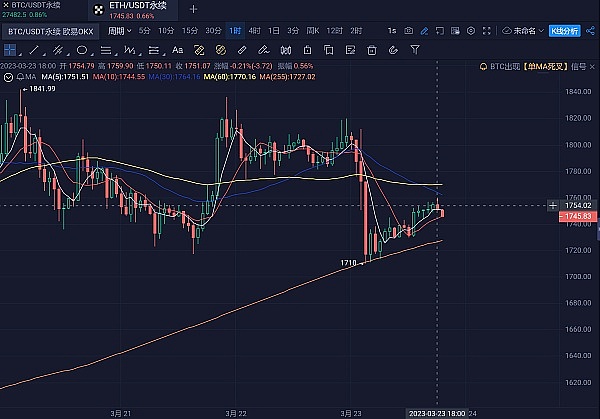The width and height of the screenshot is (600, 419).
Task: Collapse the MA indicator legend
Action: click(8, 77)
